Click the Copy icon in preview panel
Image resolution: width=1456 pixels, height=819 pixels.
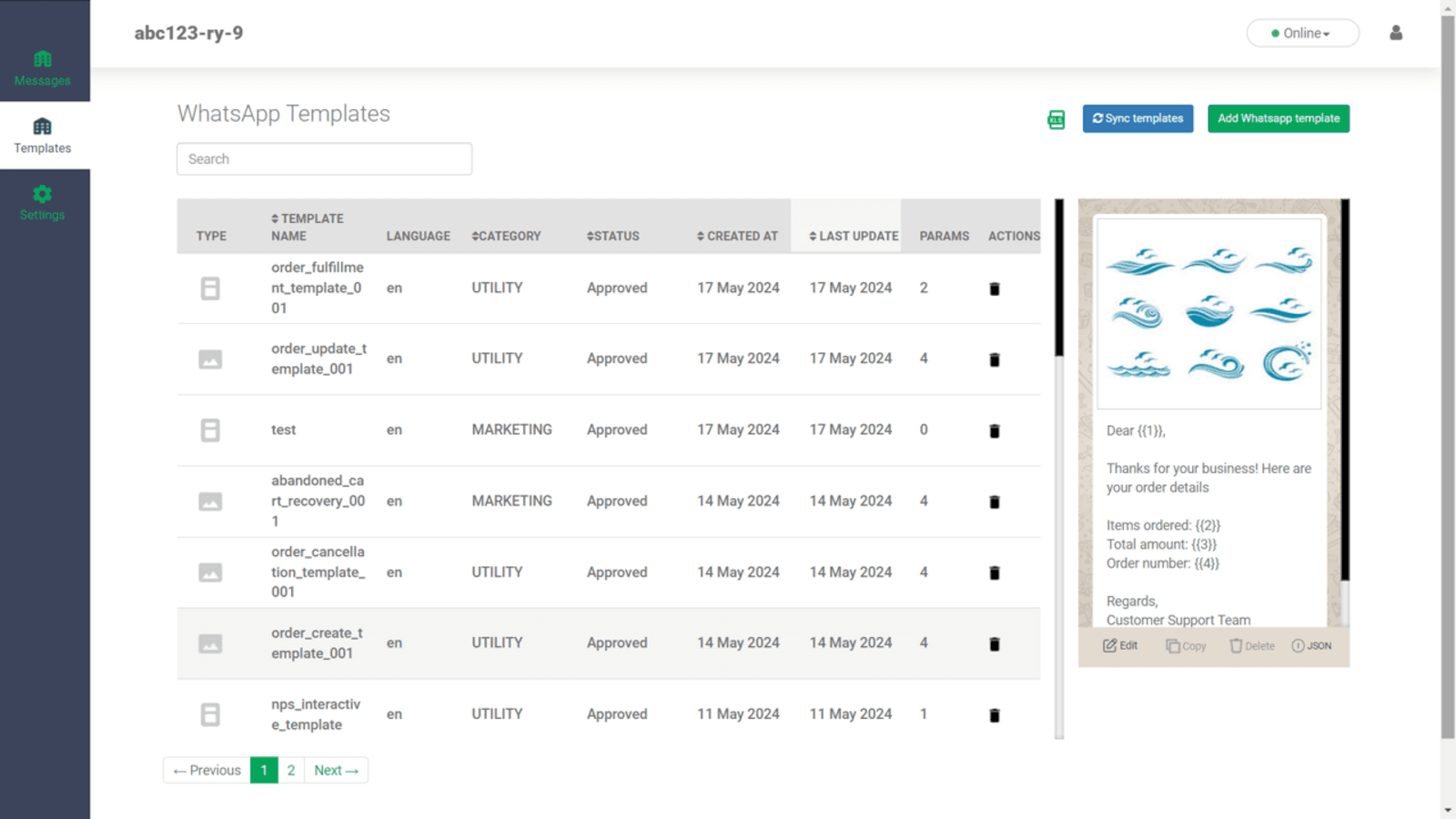[1186, 645]
